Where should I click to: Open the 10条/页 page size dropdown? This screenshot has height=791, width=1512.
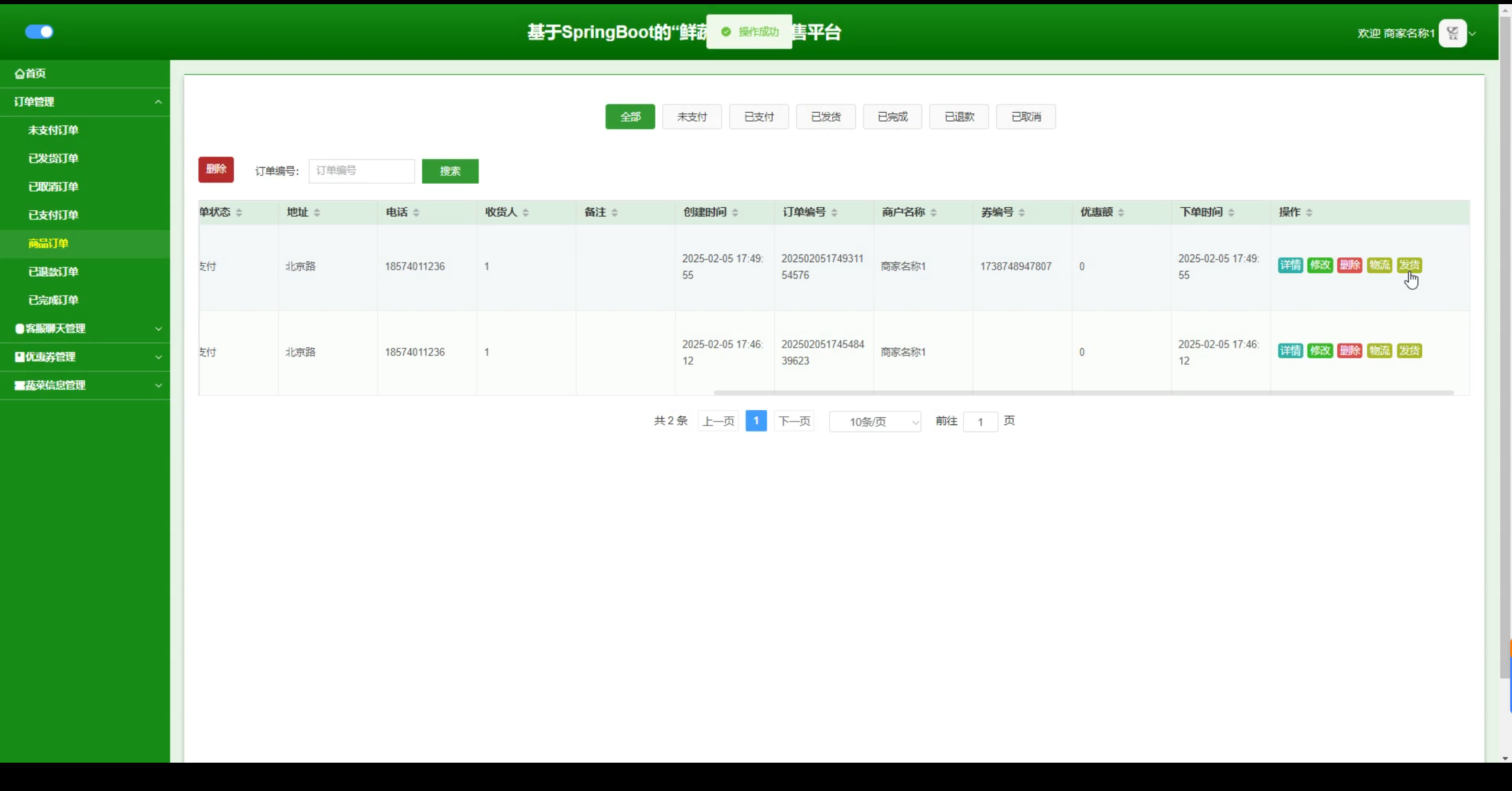coord(875,421)
